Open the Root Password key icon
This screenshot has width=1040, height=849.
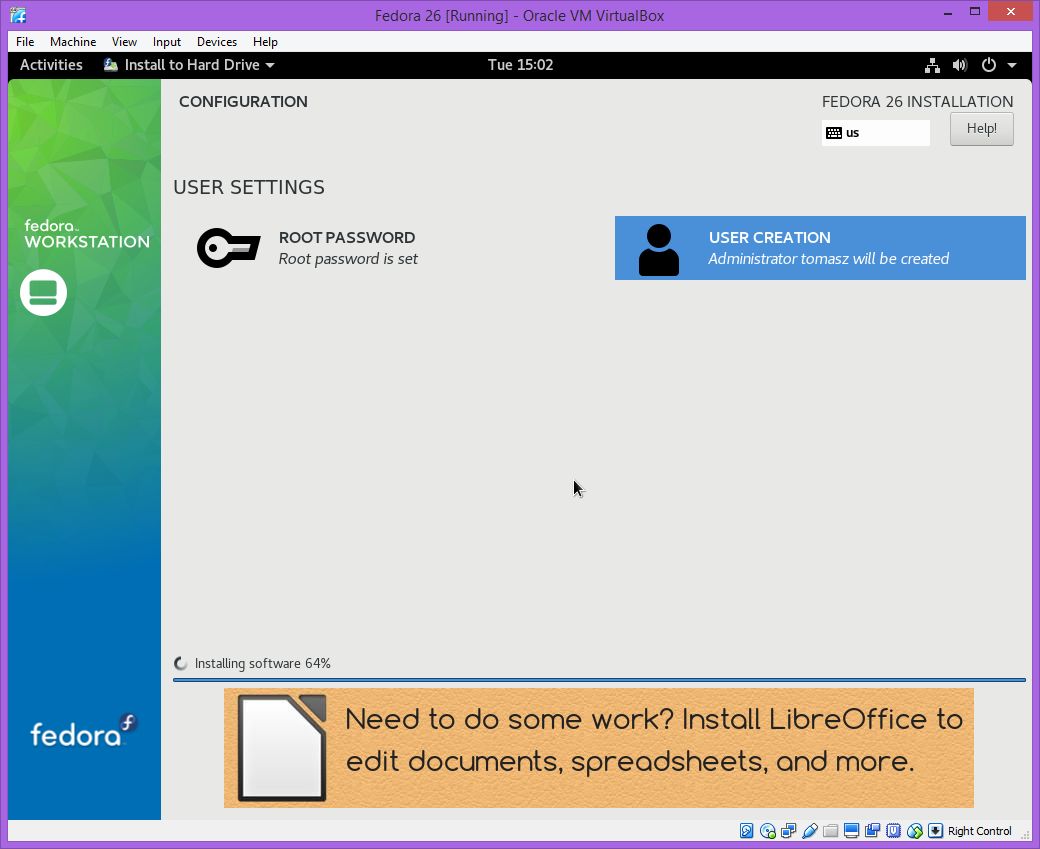[228, 248]
